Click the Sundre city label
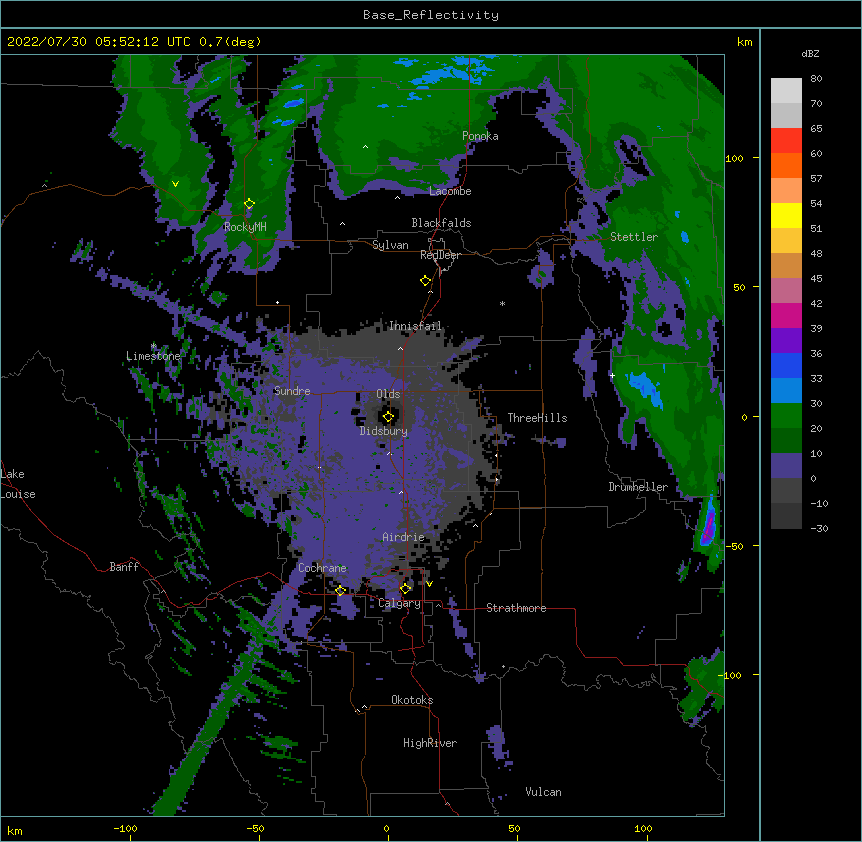862x842 pixels. pyautogui.click(x=292, y=391)
